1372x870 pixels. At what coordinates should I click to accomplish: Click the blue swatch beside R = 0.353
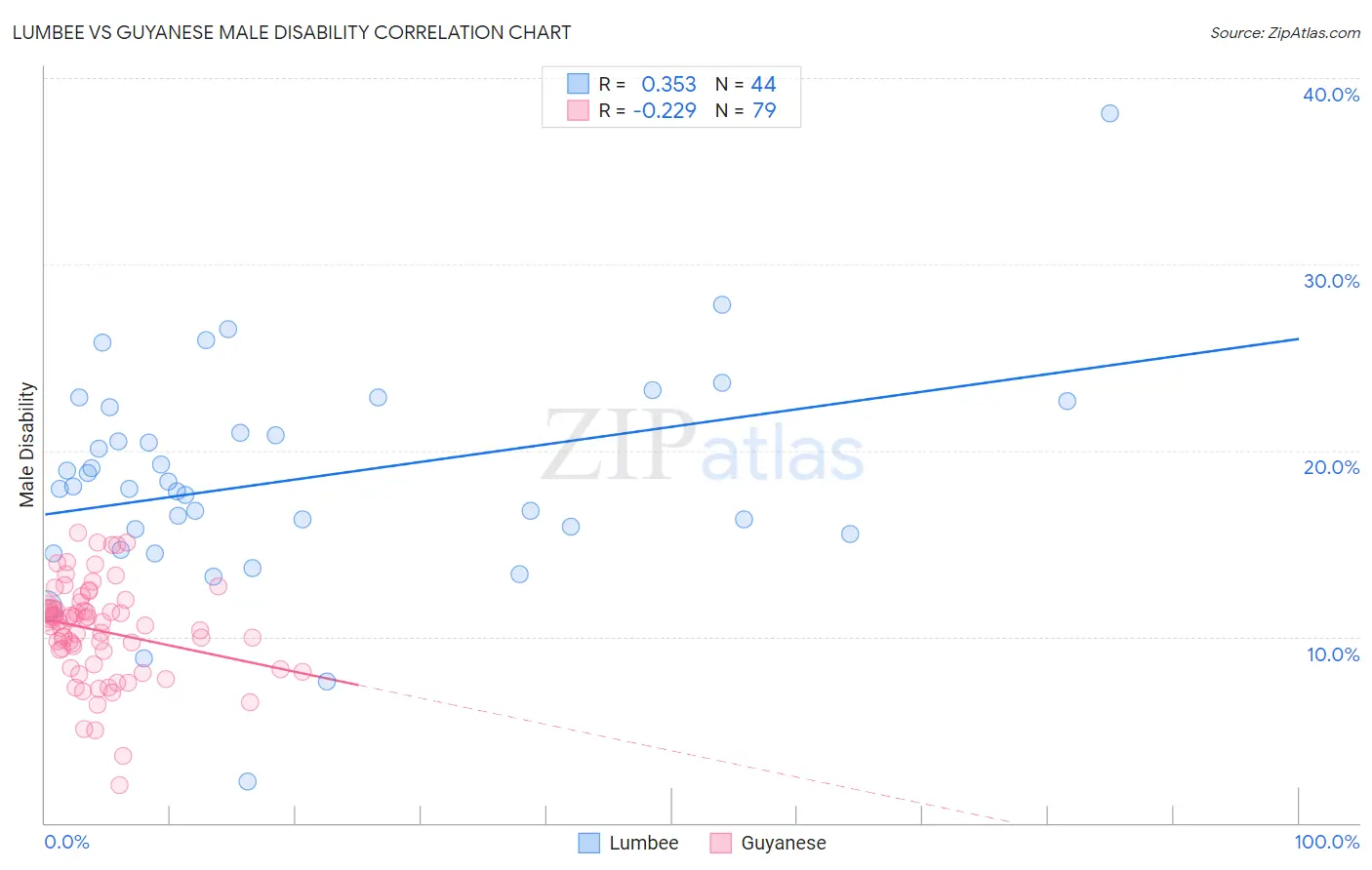[x=578, y=84]
